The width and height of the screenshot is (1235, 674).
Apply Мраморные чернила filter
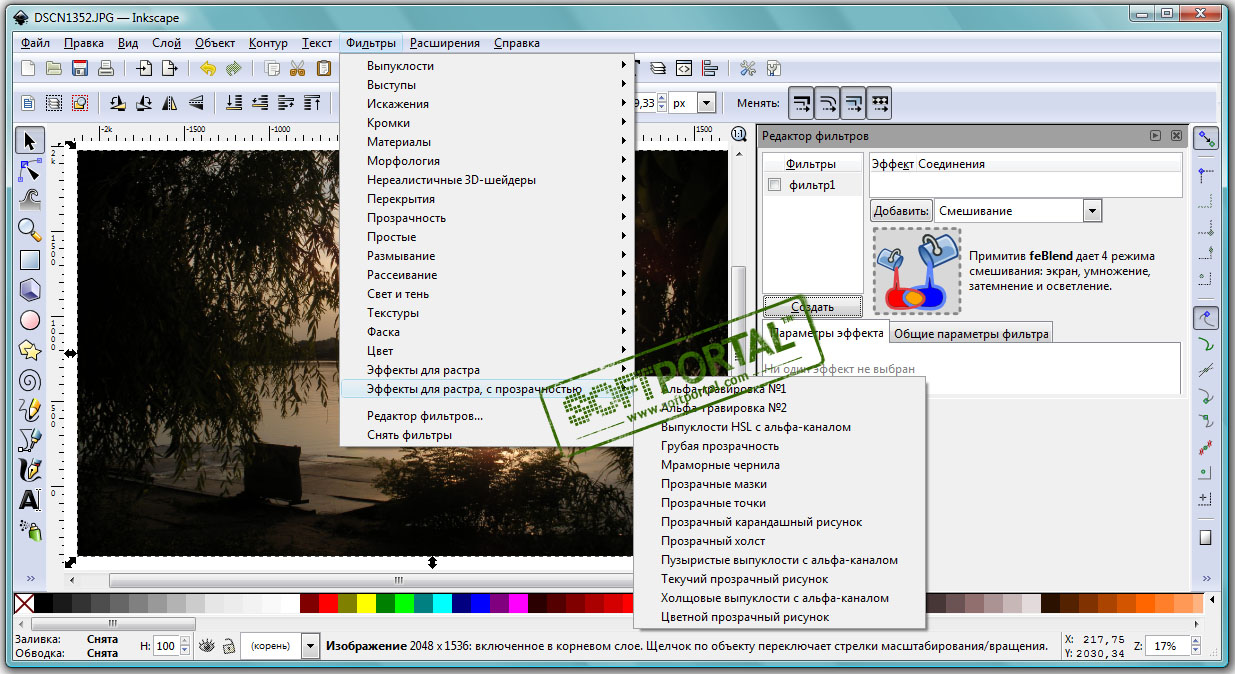[x=780, y=465]
